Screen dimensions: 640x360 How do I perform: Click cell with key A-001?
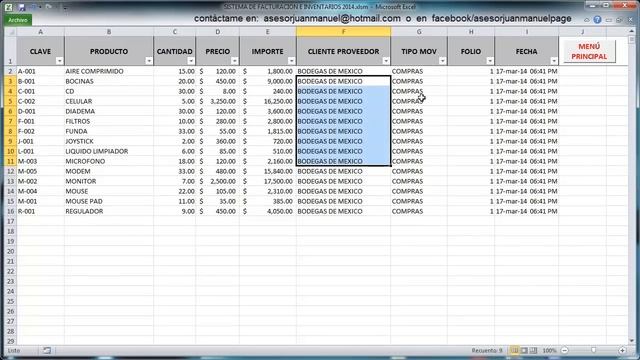(x=40, y=71)
